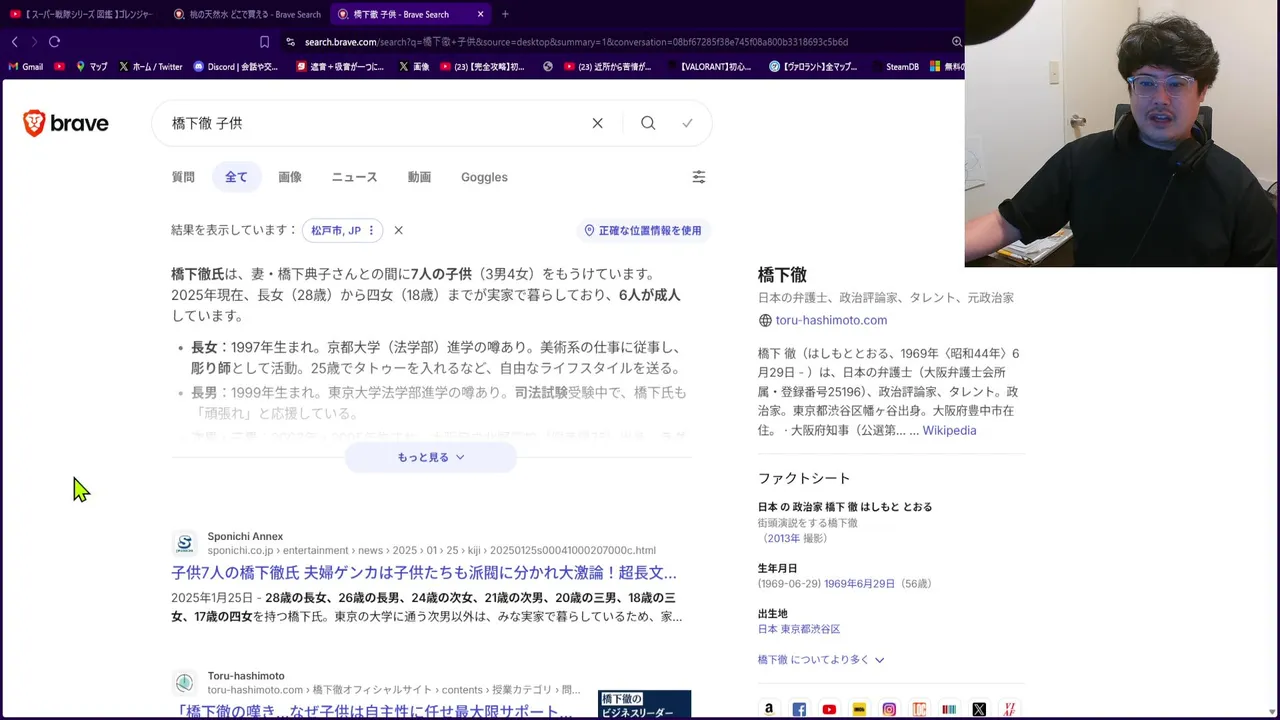Reload the current page
The width and height of the screenshot is (1280, 720).
tap(54, 42)
